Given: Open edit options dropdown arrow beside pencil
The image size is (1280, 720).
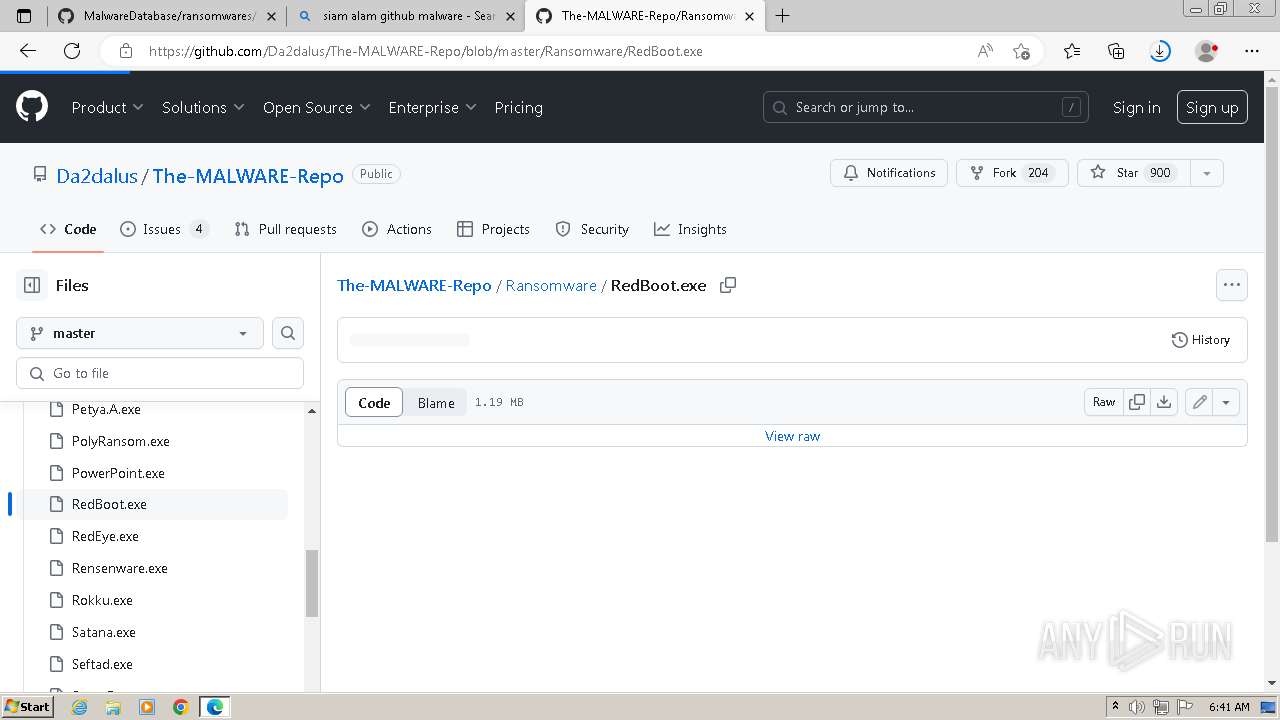Looking at the screenshot, I should [1226, 402].
